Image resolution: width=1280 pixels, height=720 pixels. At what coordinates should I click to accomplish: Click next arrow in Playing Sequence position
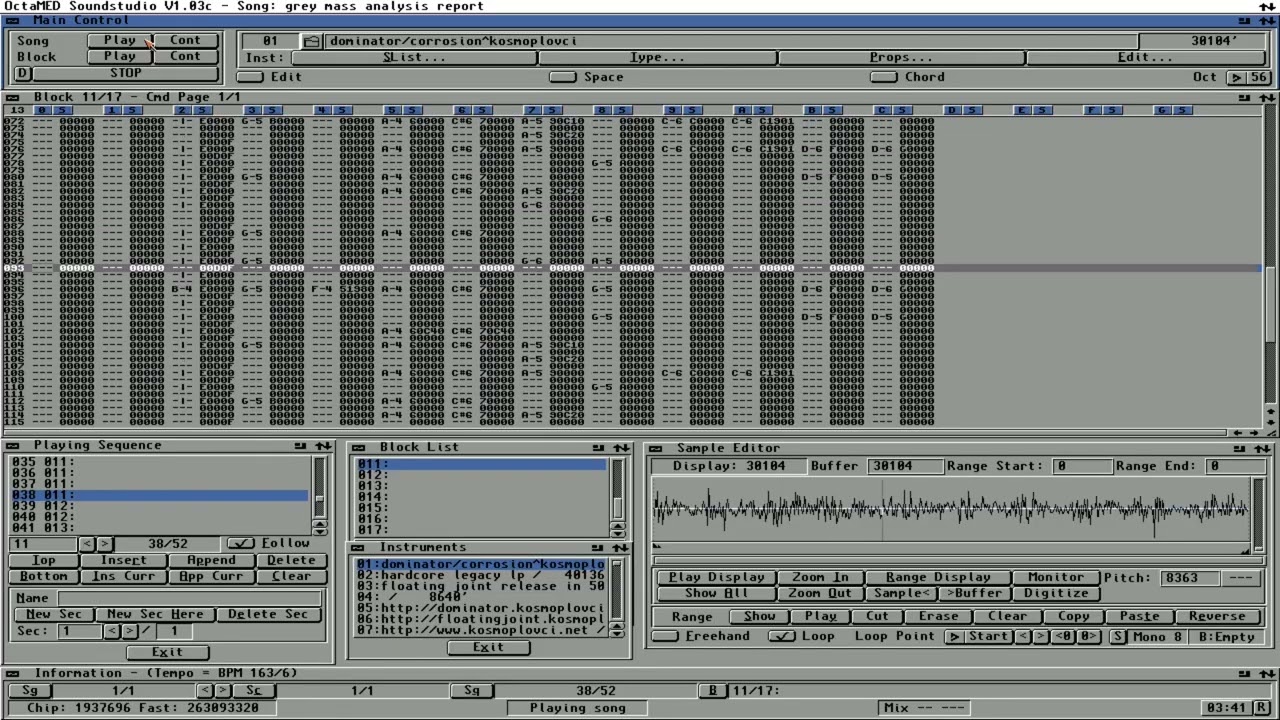[104, 544]
